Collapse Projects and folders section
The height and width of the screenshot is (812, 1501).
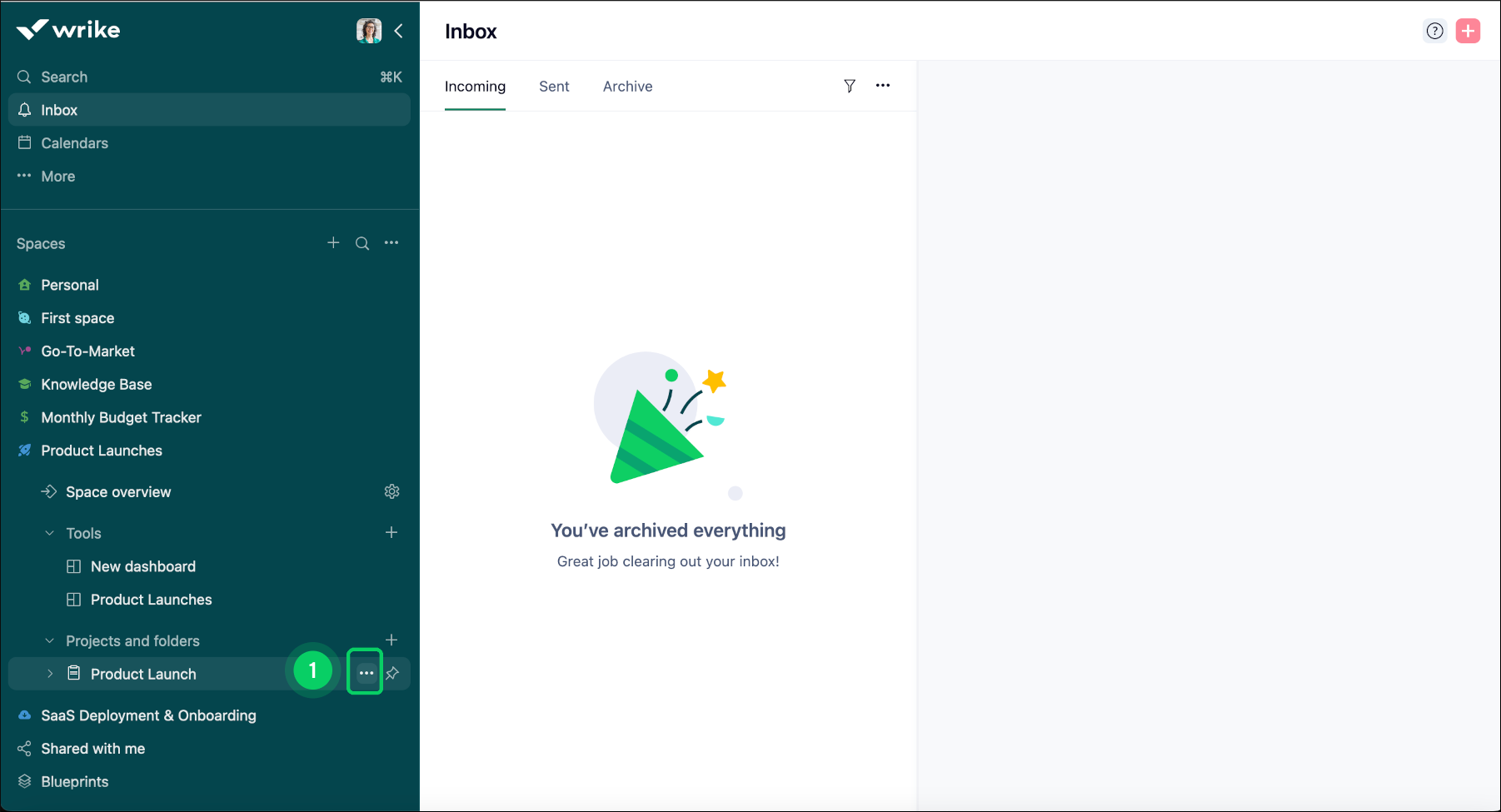[49, 640]
